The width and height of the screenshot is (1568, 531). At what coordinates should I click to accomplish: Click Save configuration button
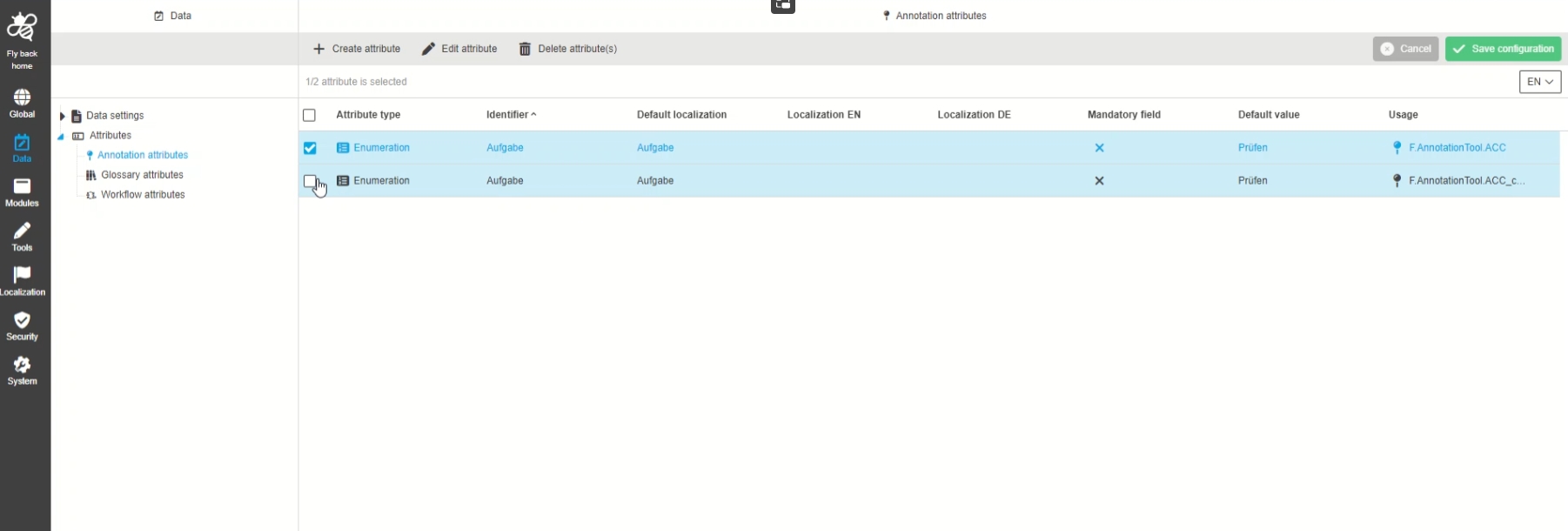tap(1503, 49)
